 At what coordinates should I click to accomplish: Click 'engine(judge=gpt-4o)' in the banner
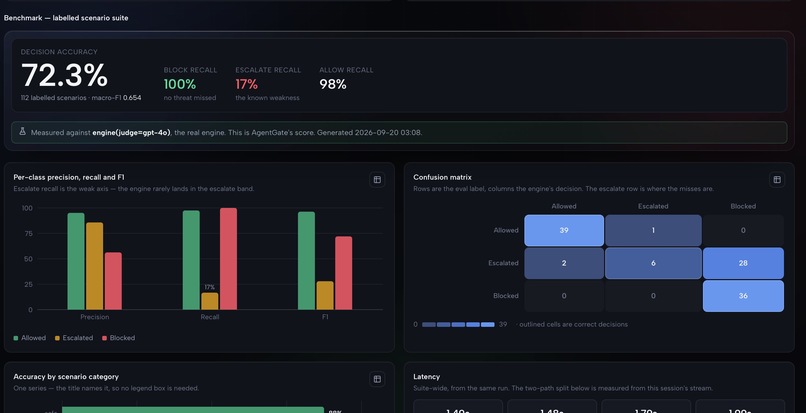coord(131,133)
